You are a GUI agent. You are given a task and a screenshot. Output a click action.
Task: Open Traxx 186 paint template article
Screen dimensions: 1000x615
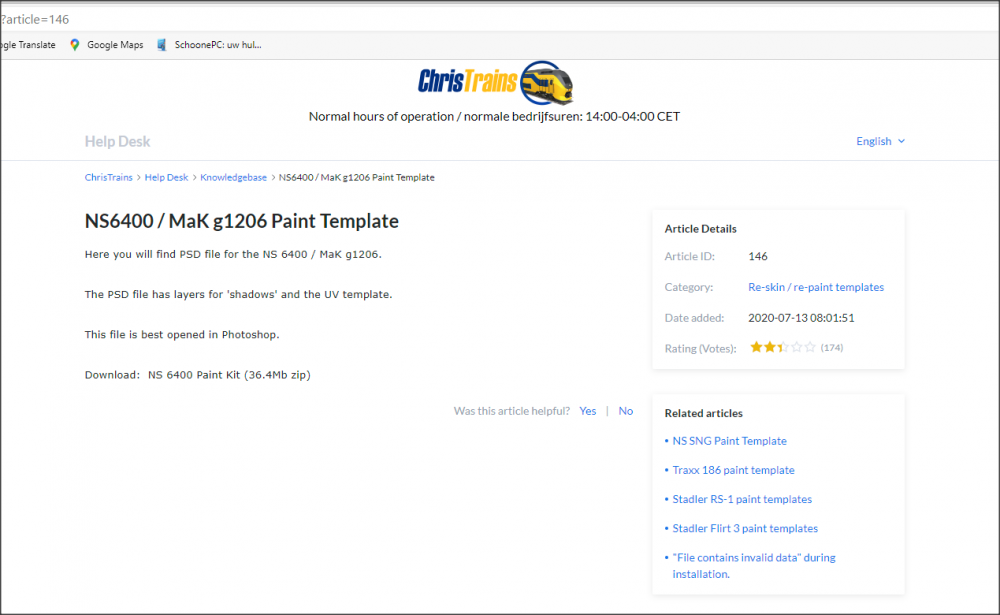[x=733, y=470]
